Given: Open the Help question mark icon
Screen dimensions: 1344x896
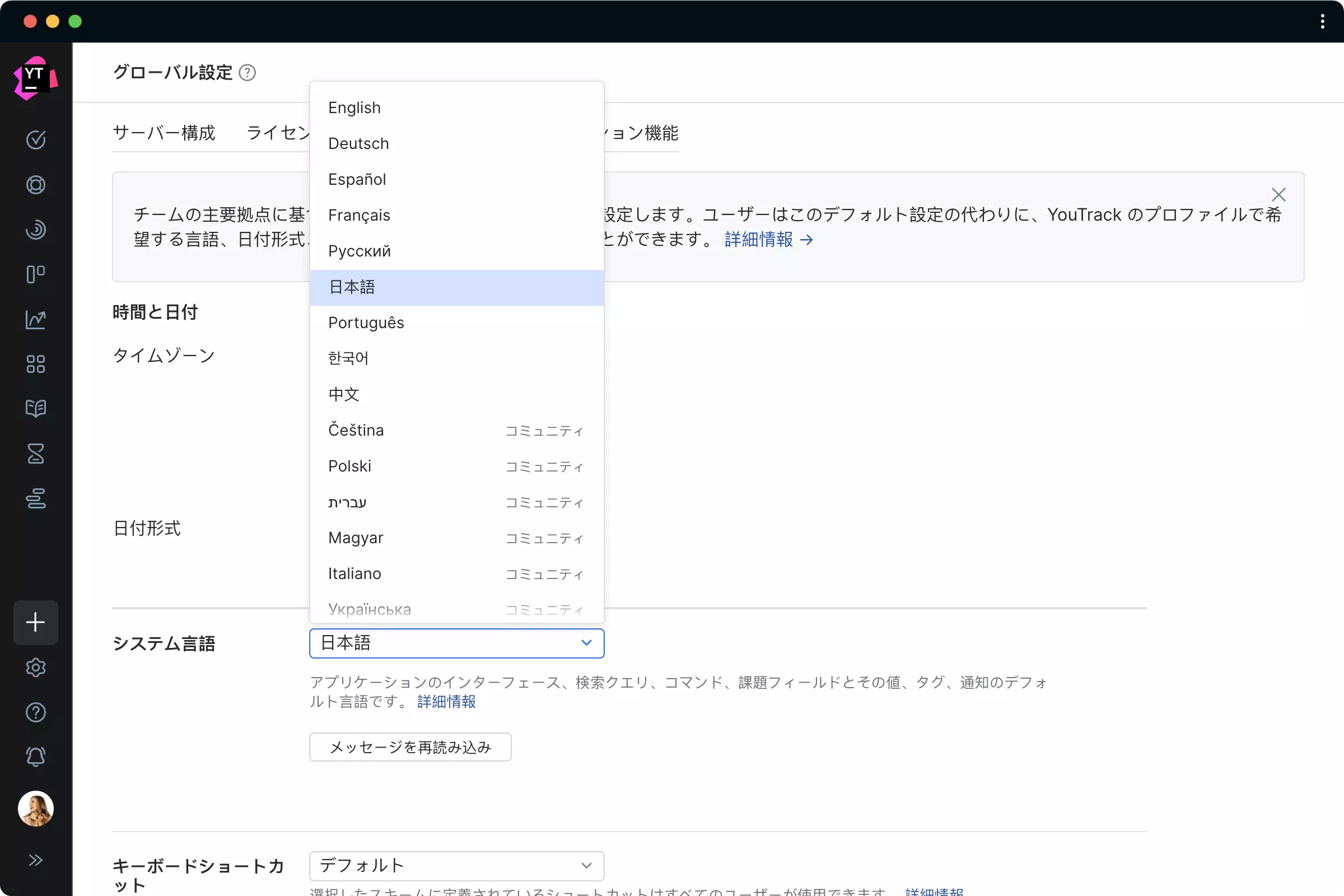Looking at the screenshot, I should (x=35, y=712).
